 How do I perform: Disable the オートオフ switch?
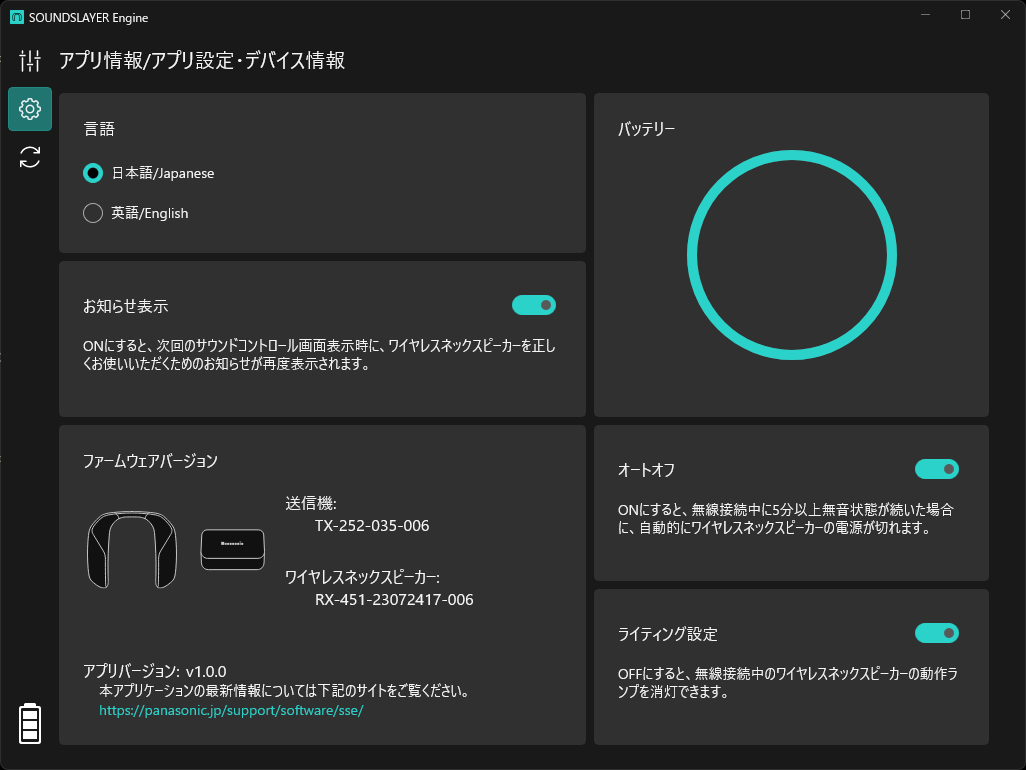point(937,469)
